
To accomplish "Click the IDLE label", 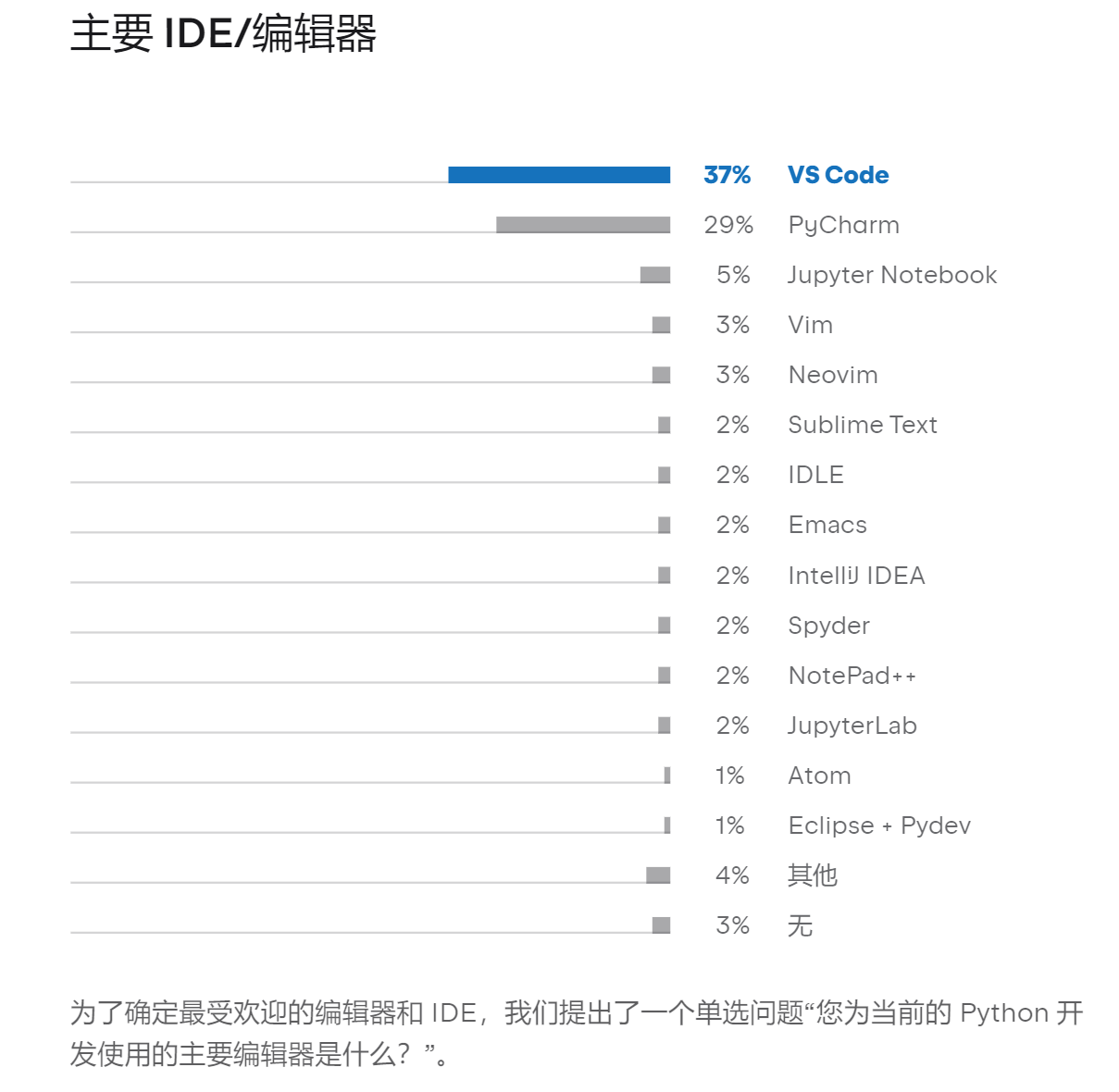I will (x=815, y=475).
